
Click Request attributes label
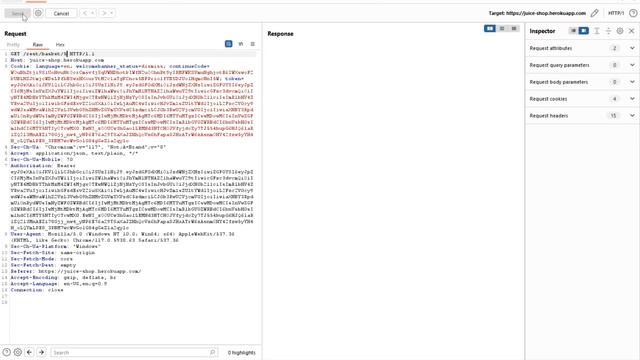(x=551, y=48)
